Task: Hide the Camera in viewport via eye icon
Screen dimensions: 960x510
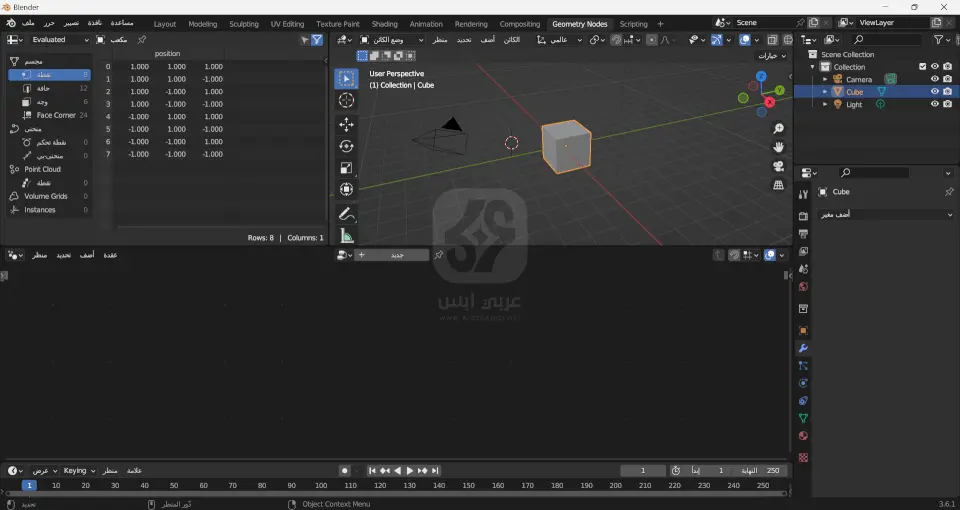Action: (935, 79)
